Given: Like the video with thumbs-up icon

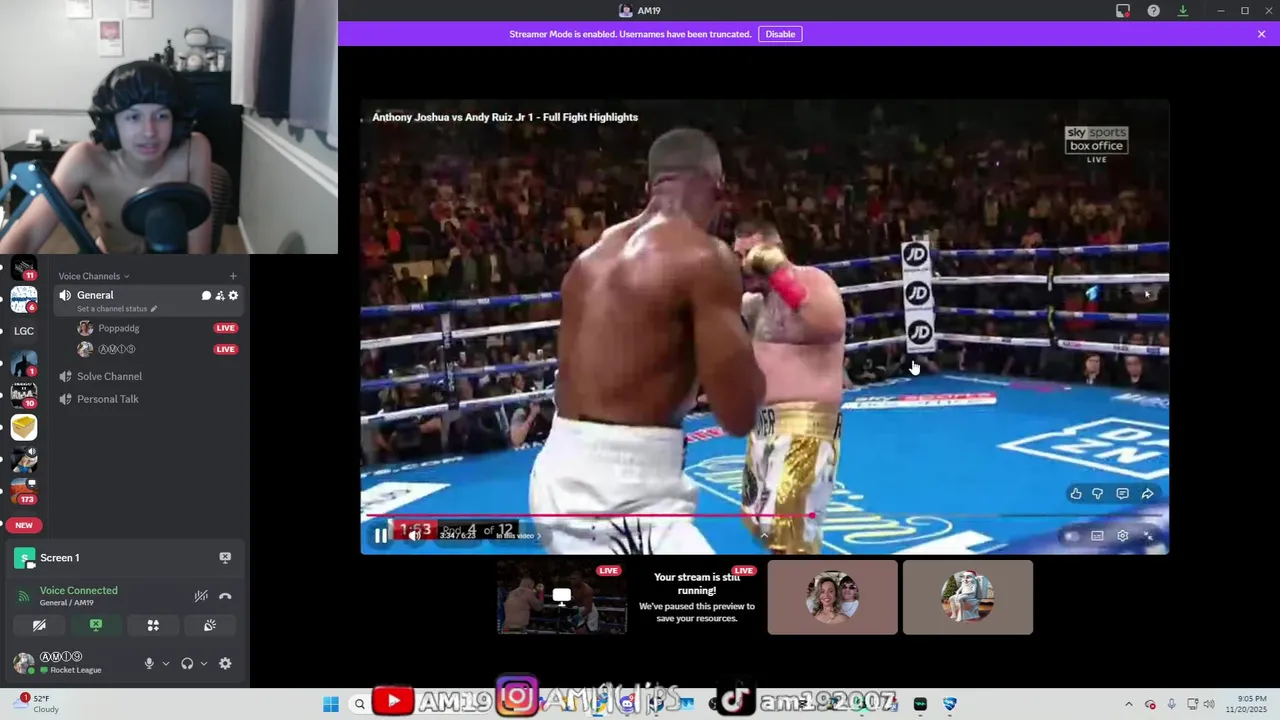Looking at the screenshot, I should (1076, 493).
